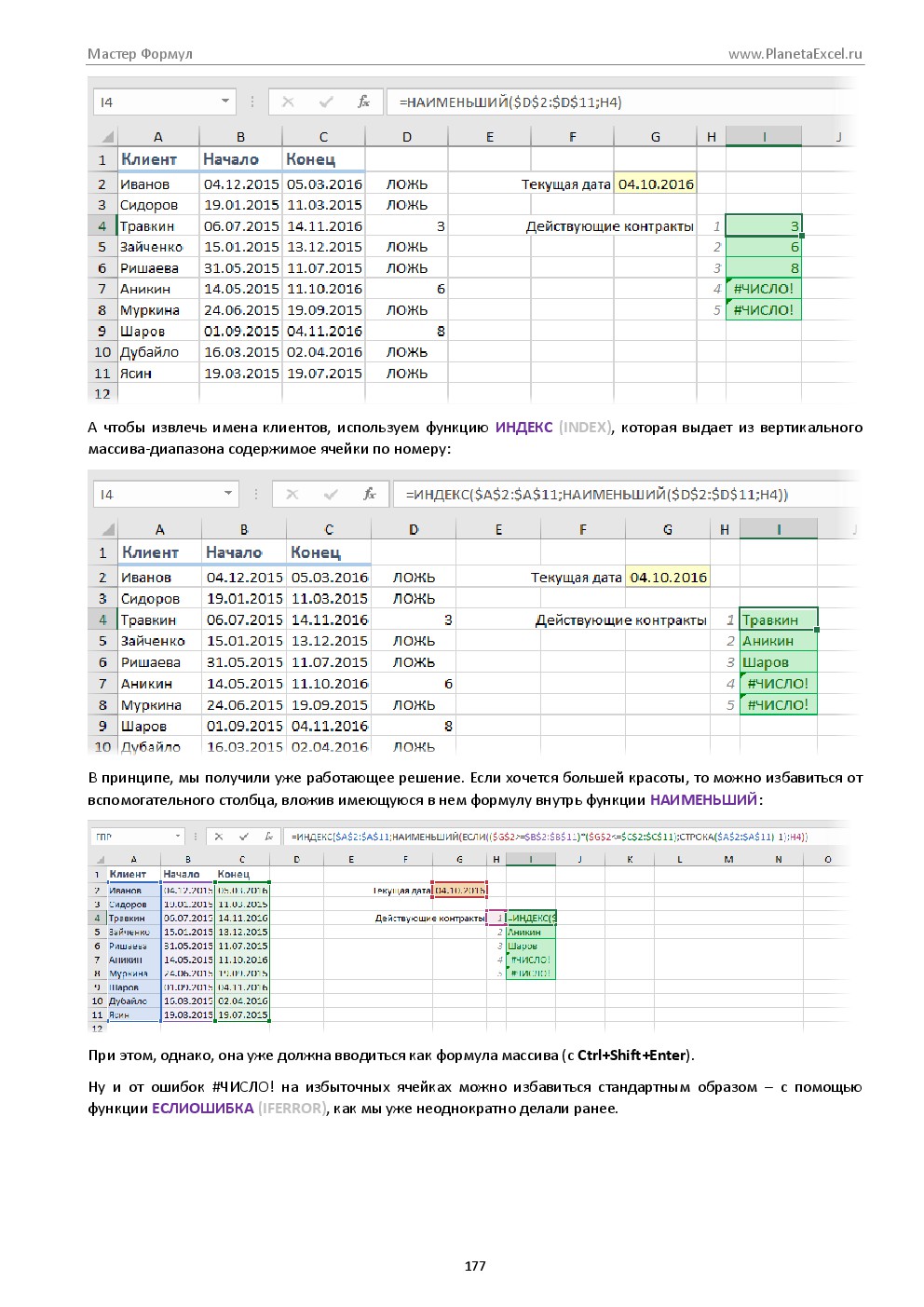Image resolution: width=924 pixels, height=1307 pixels.
Task: Click the vertical dots handle beside the middle name box
Action: click(x=256, y=494)
